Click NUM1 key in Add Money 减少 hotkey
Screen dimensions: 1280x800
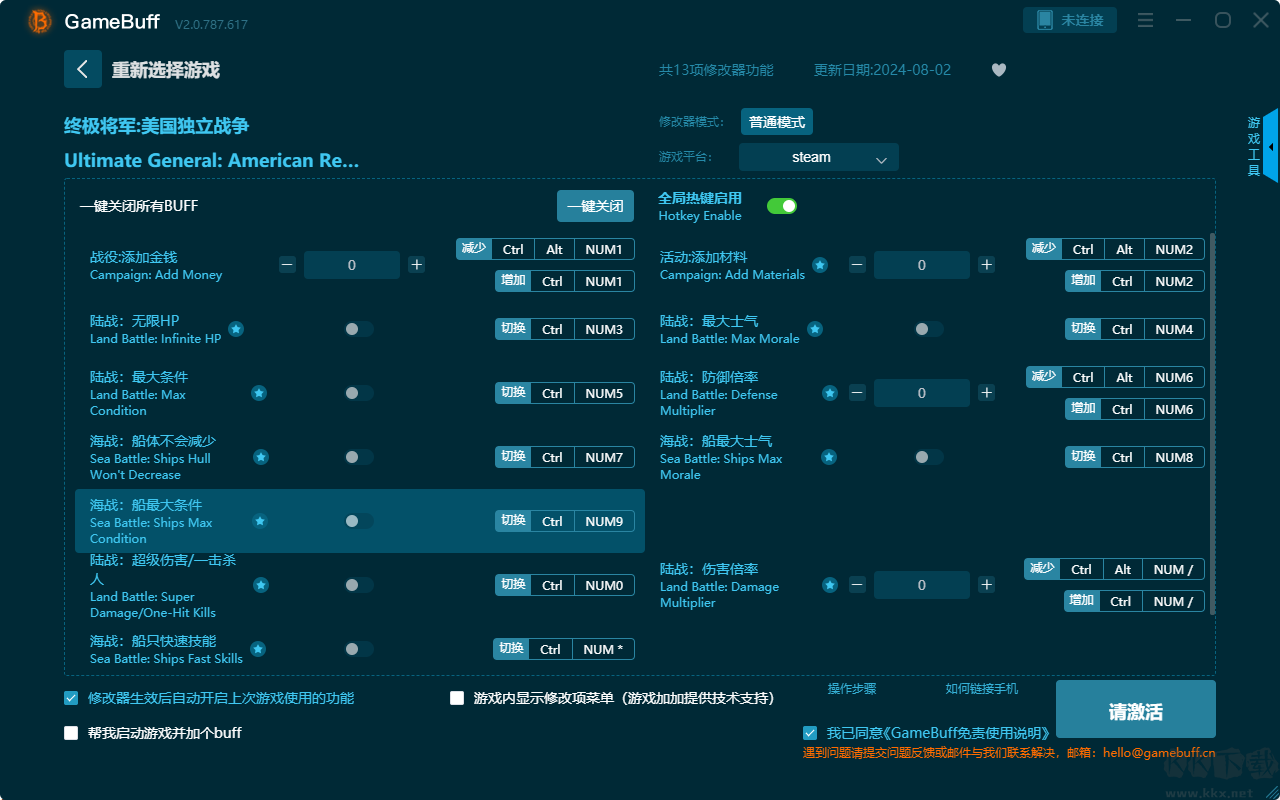click(604, 249)
